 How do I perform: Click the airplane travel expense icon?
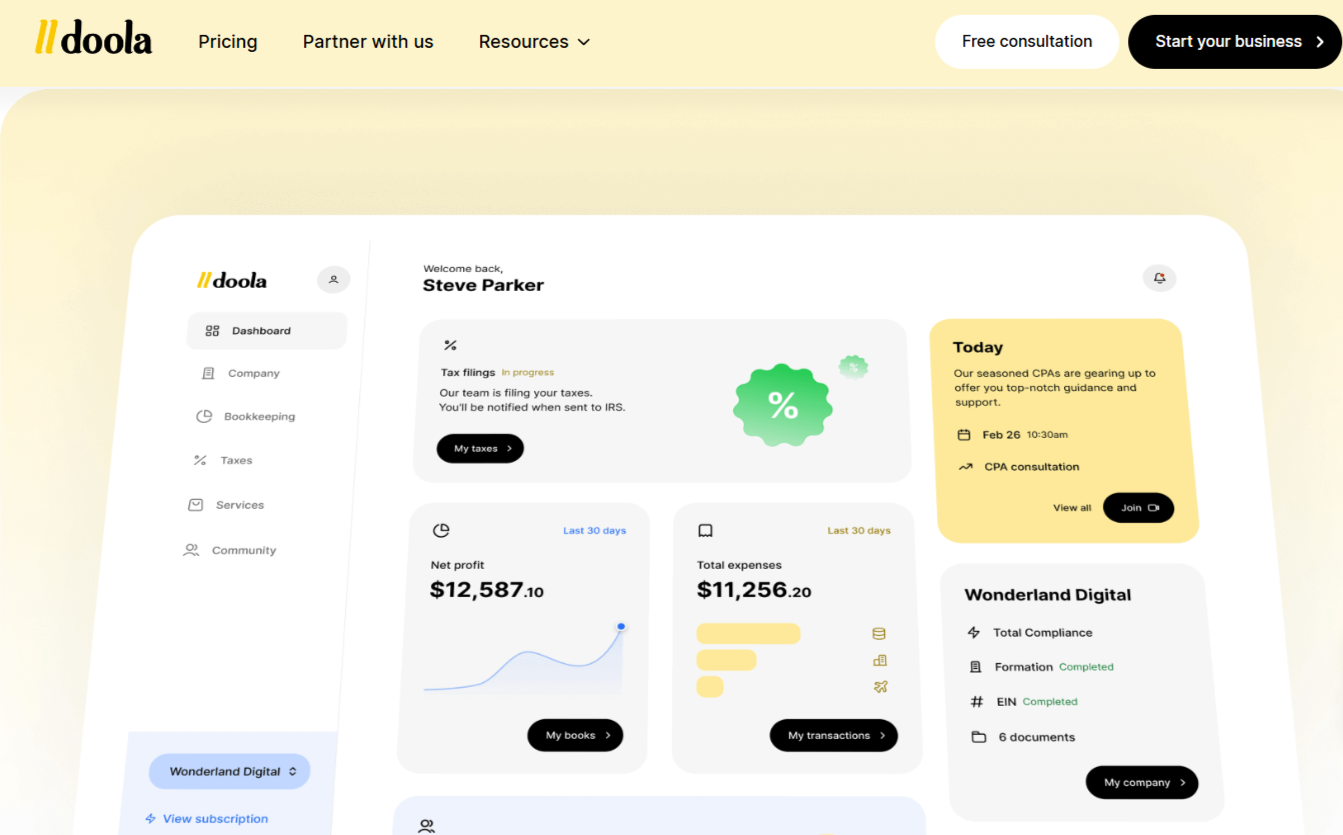(x=881, y=687)
